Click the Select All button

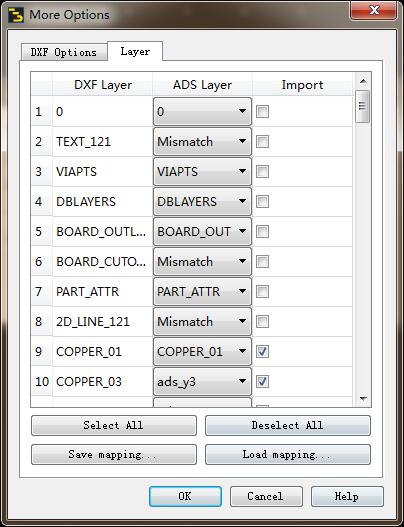[x=114, y=425]
